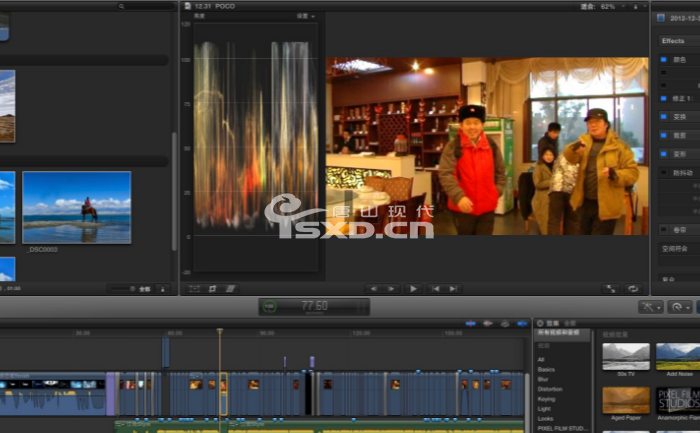Select All category in Effects browser
The image size is (700, 433).
pyautogui.click(x=541, y=360)
